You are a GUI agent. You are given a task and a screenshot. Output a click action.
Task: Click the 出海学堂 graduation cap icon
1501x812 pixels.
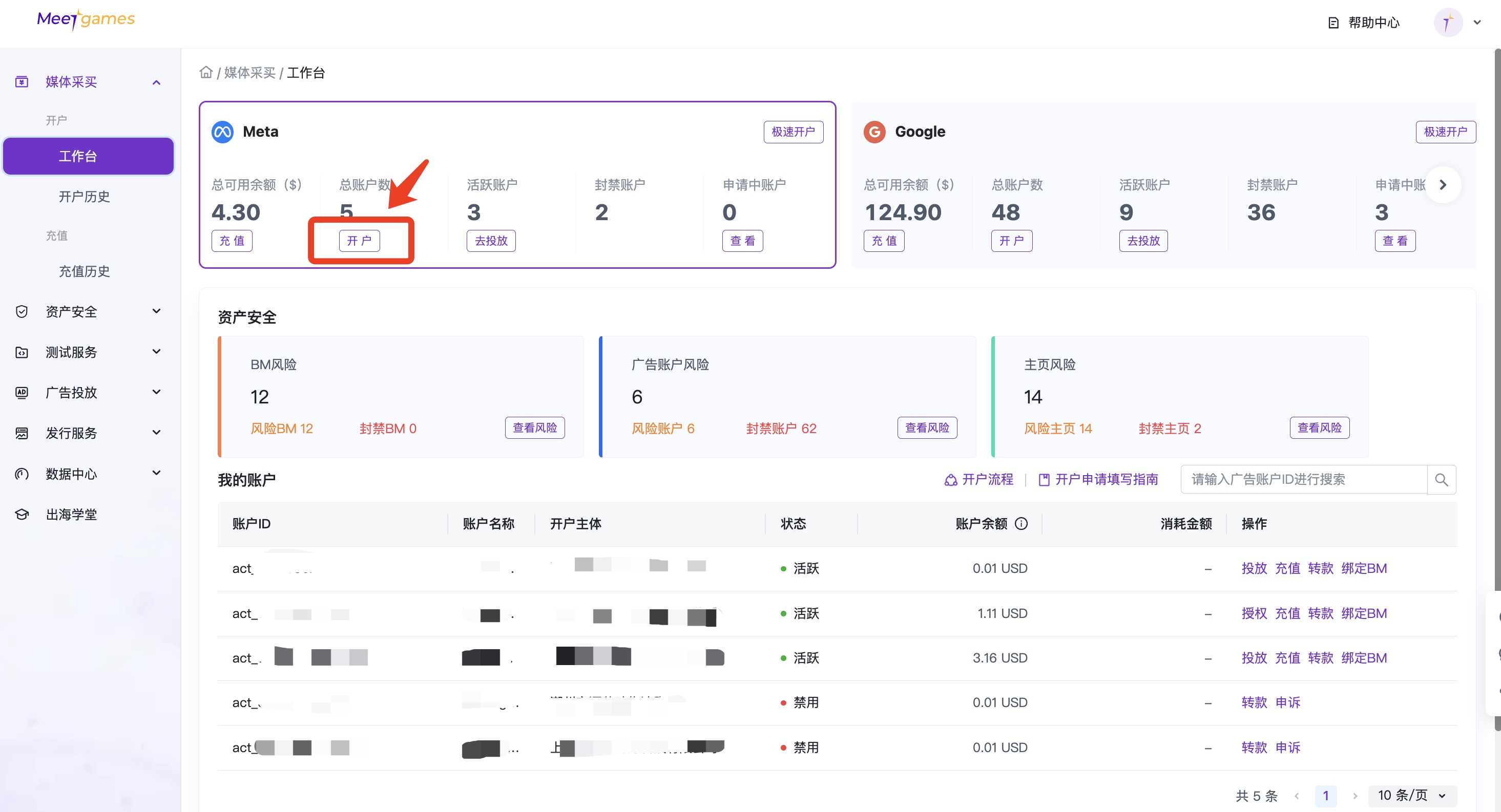click(22, 515)
